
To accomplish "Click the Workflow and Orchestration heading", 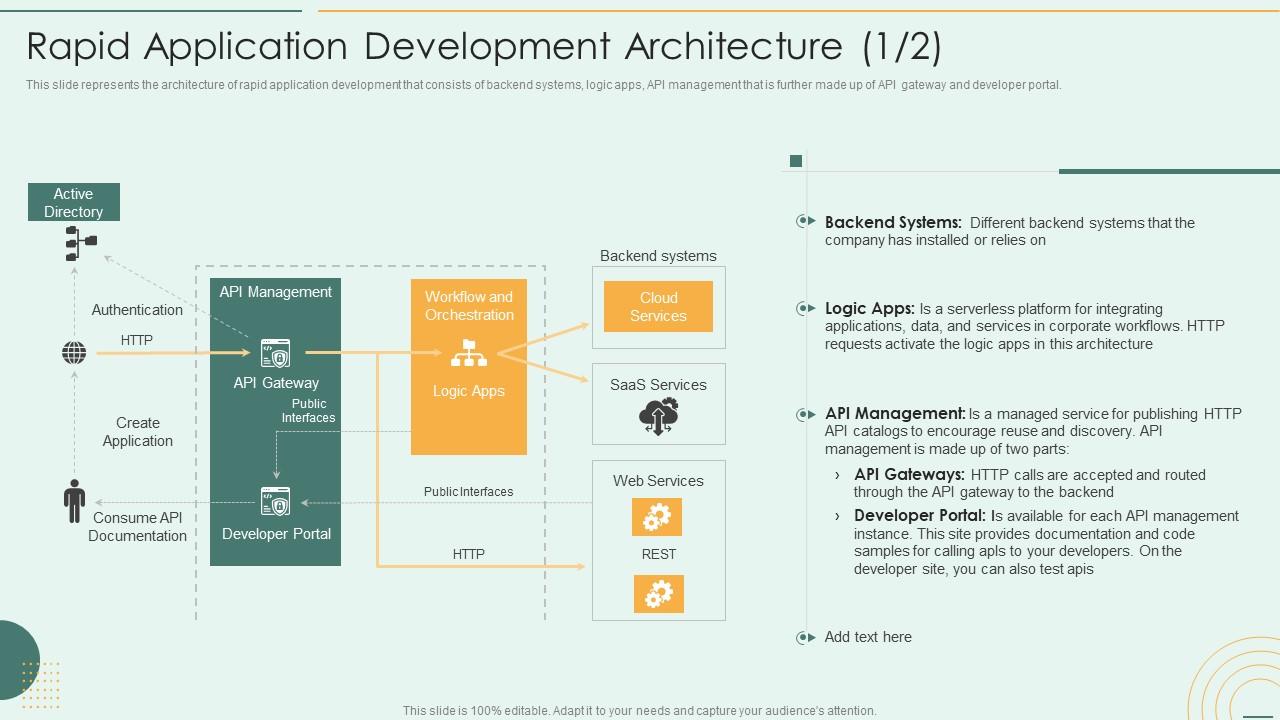I will [469, 306].
